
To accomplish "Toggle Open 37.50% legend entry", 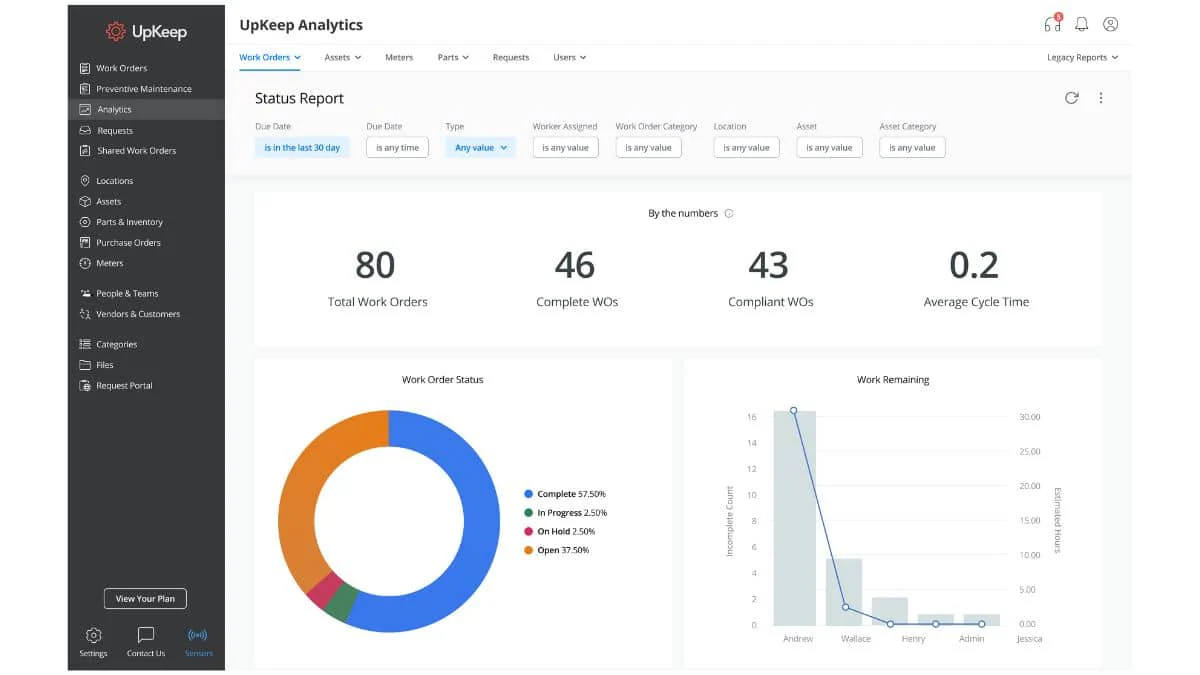I will [557, 550].
